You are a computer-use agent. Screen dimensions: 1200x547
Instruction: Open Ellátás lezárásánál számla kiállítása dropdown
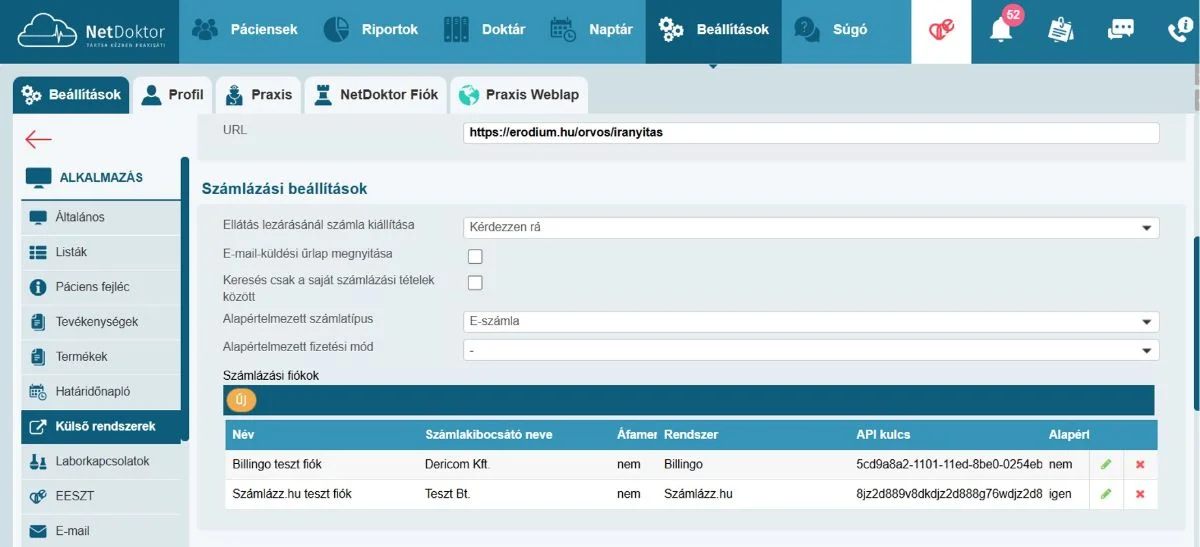(x=811, y=228)
